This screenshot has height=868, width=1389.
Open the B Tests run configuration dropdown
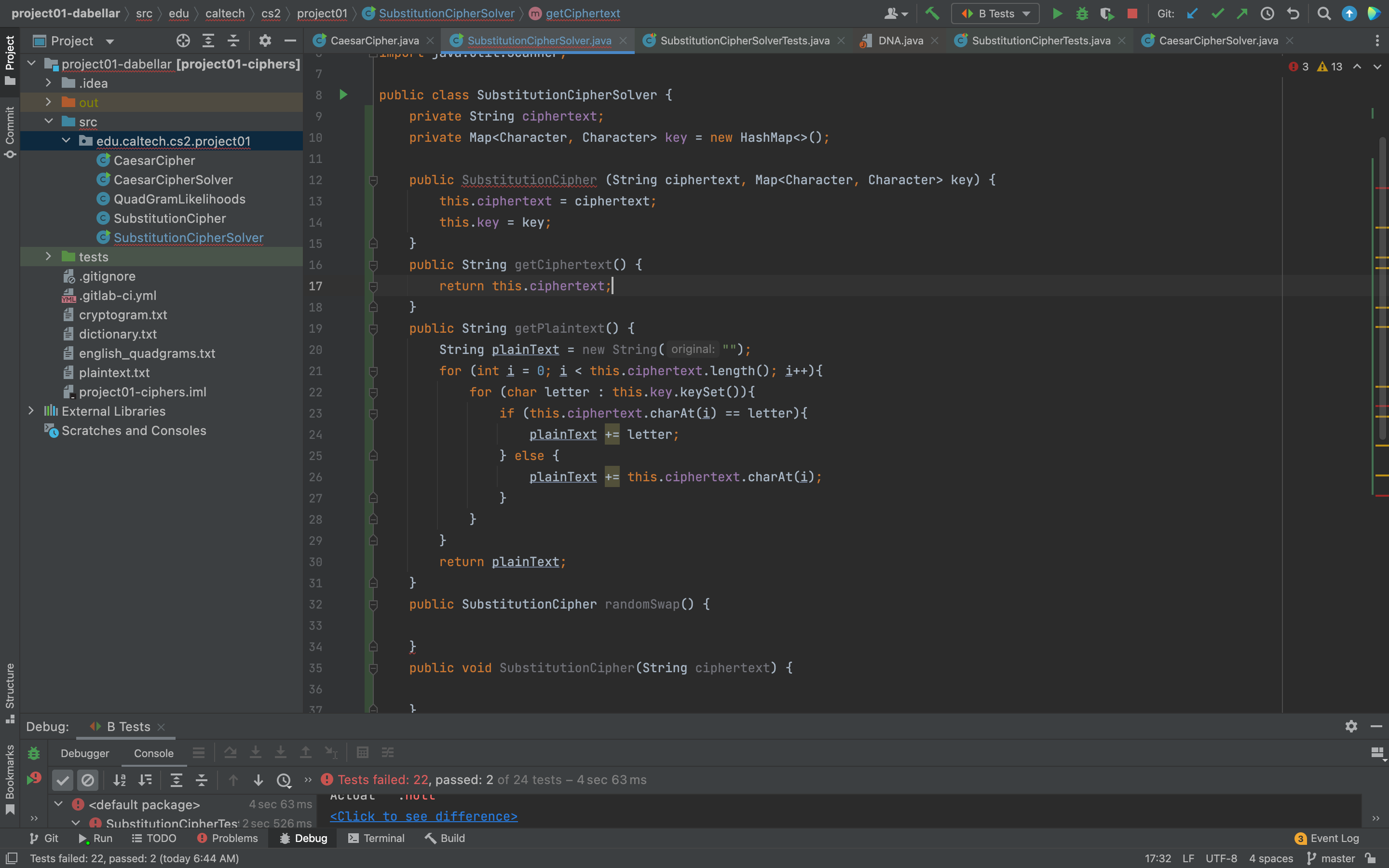pos(995,13)
